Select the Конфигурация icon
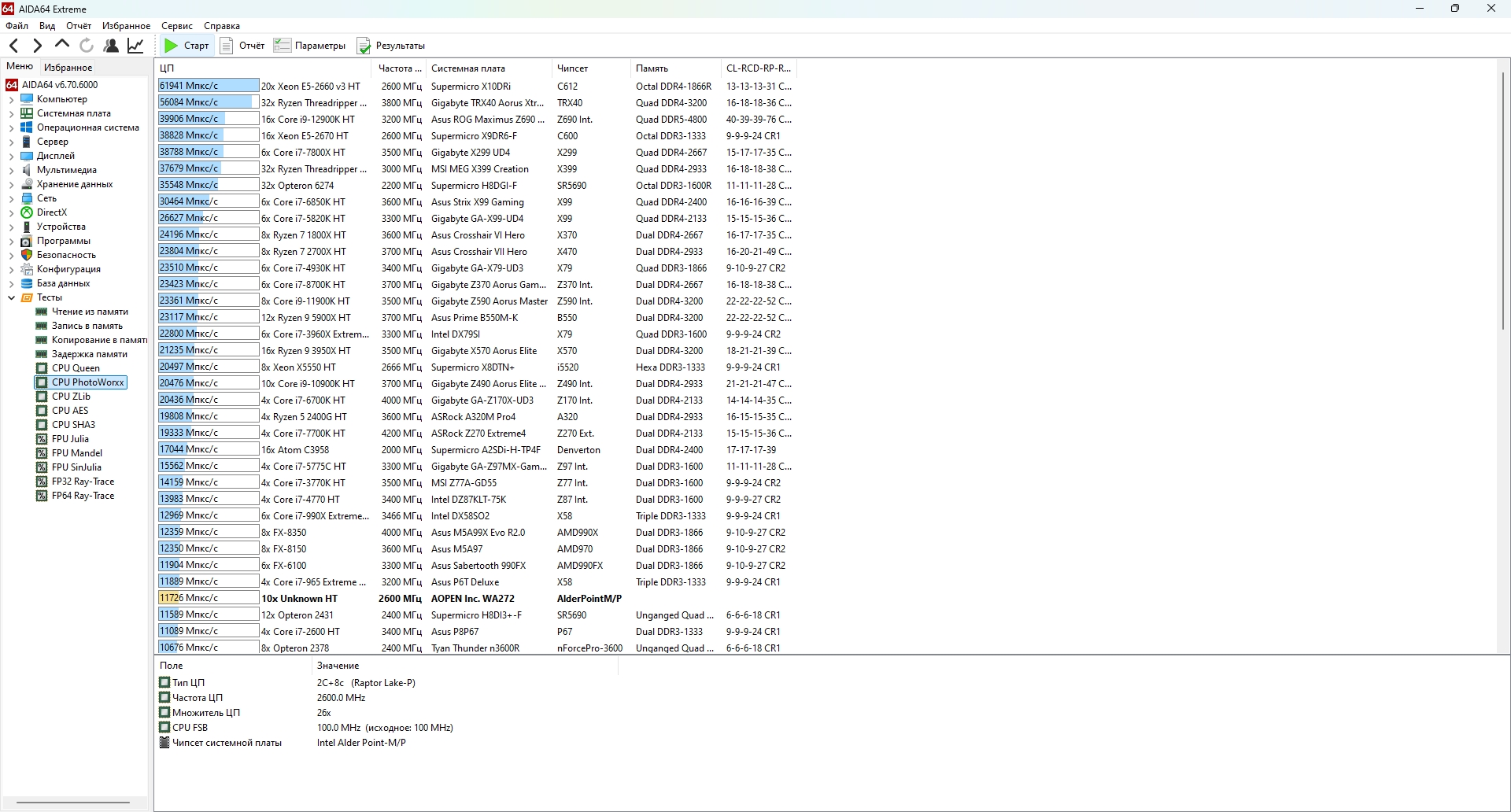The height and width of the screenshot is (812, 1511). click(x=27, y=269)
